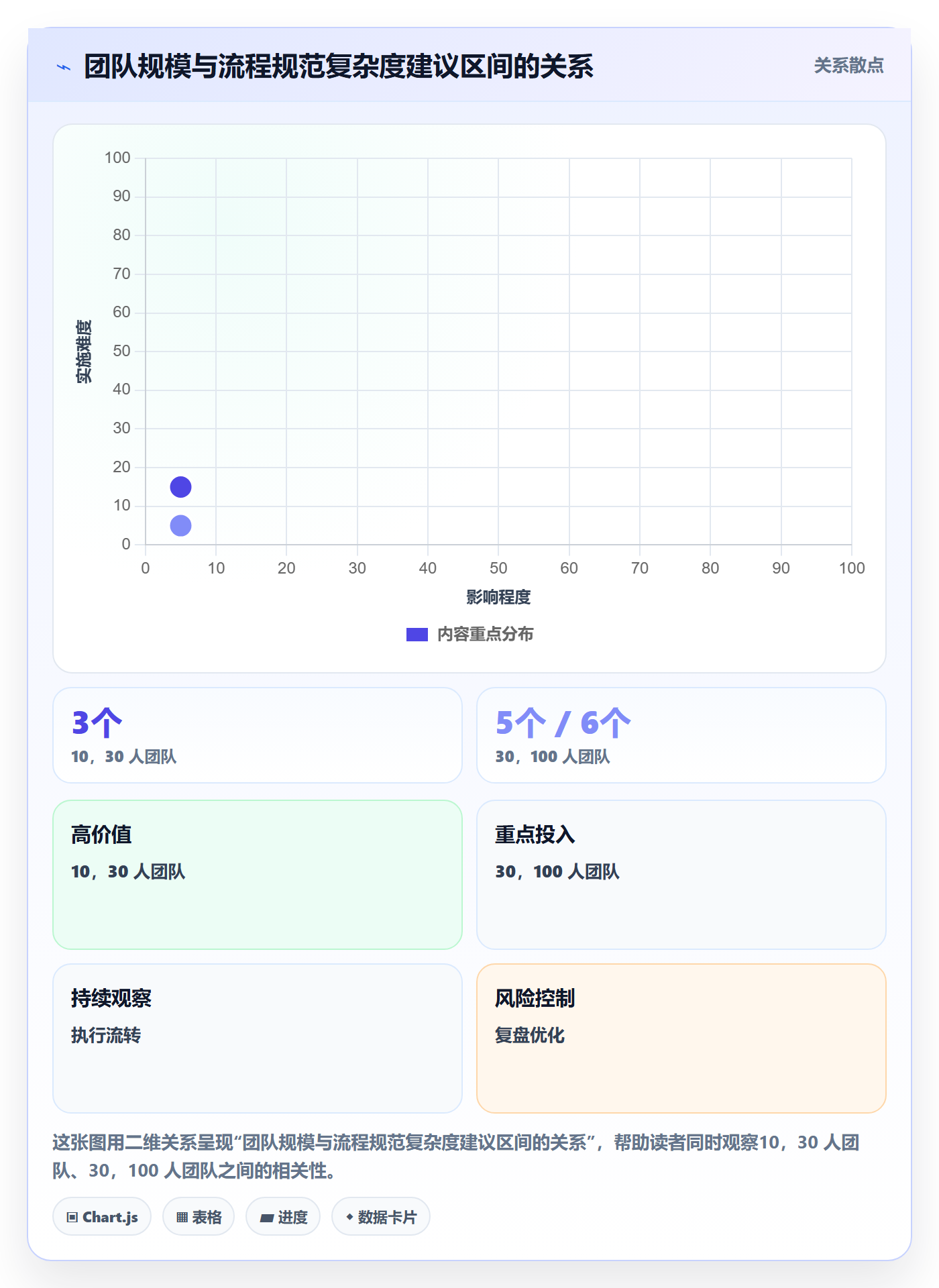This screenshot has height=1288, width=939.
Task: Click the 3个 statistic value
Action: (x=97, y=722)
